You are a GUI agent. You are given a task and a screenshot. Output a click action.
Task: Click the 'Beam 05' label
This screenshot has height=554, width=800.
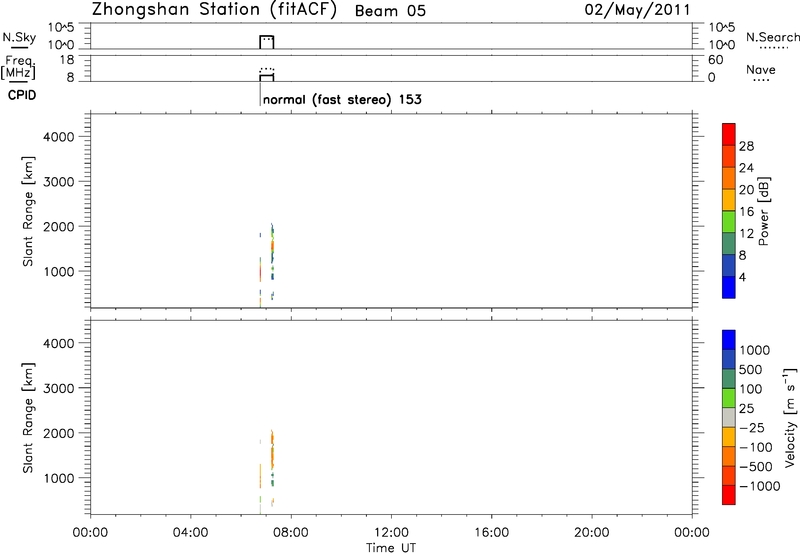click(390, 11)
